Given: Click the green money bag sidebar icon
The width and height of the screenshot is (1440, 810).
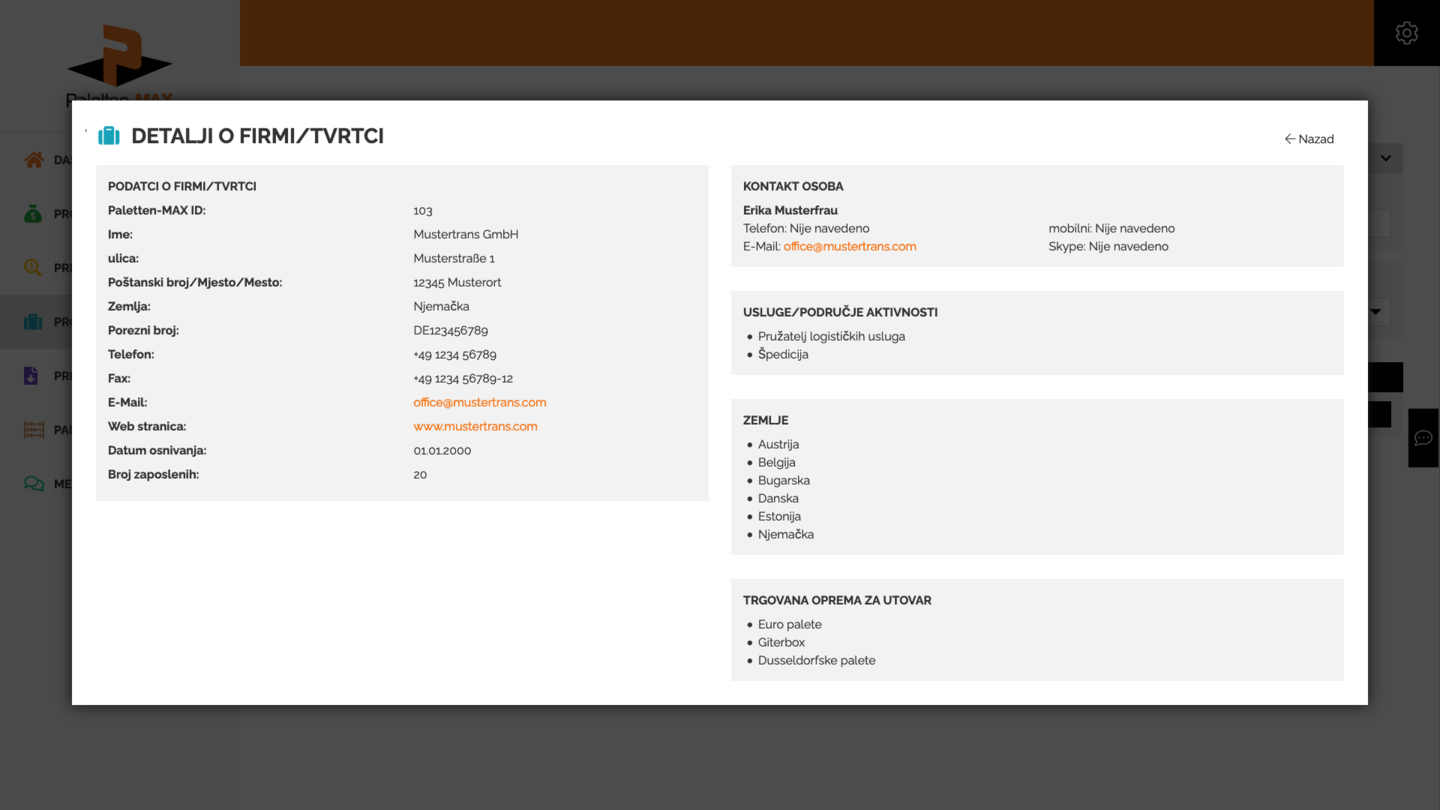Looking at the screenshot, I should 34,214.
